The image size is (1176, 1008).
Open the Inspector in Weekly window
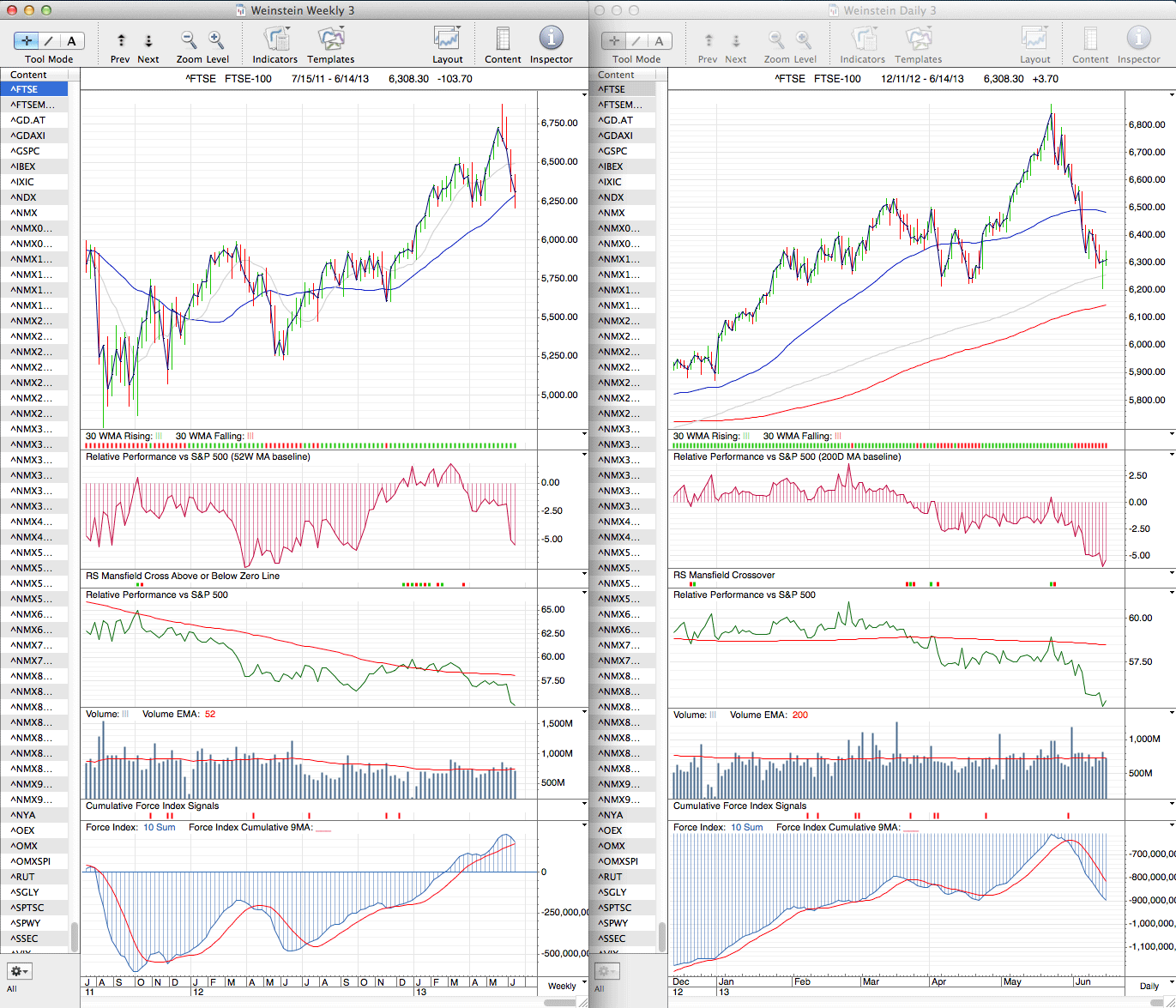(551, 39)
